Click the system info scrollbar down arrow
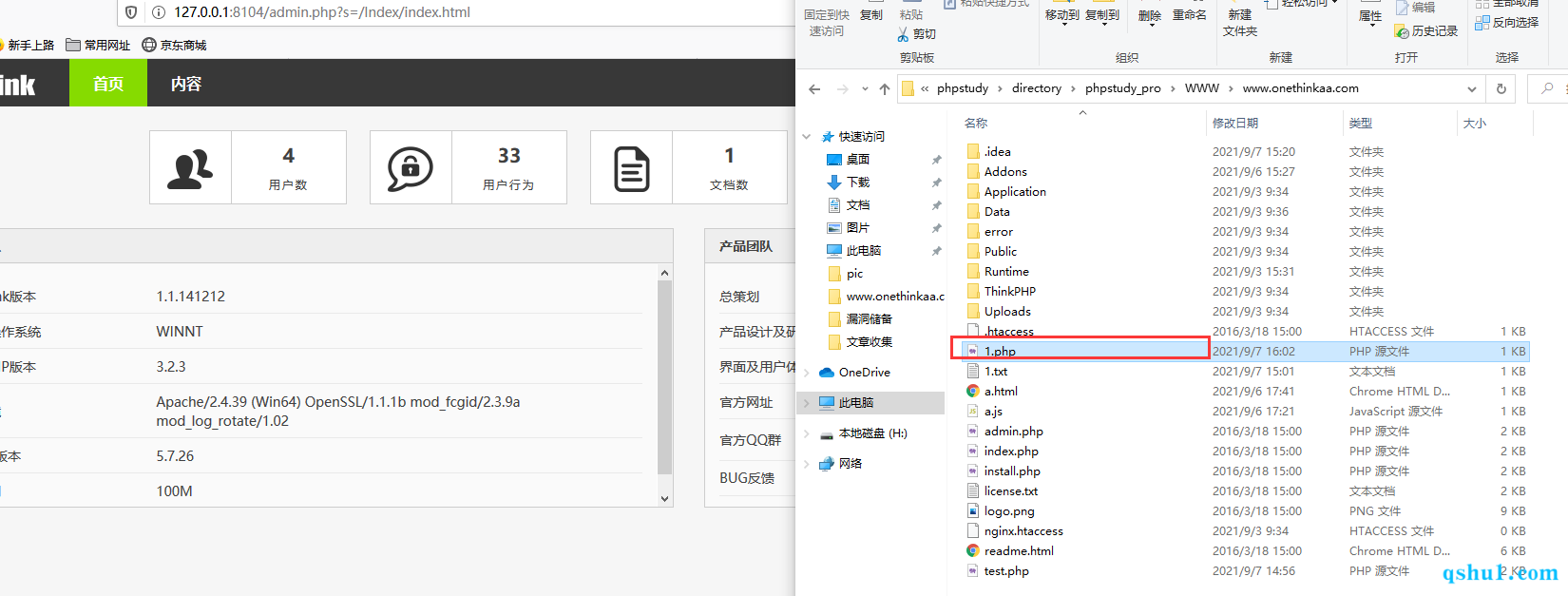This screenshot has width=1568, height=596. click(x=664, y=498)
